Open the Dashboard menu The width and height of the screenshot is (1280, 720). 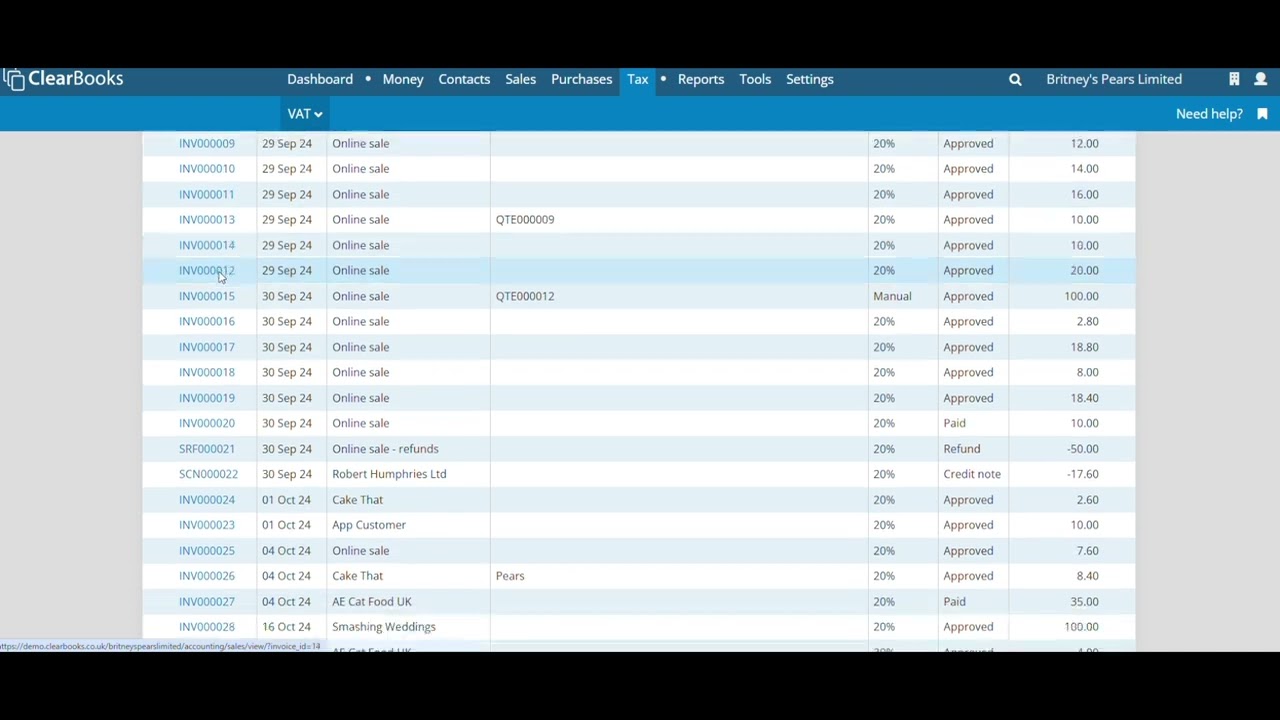[x=320, y=79]
